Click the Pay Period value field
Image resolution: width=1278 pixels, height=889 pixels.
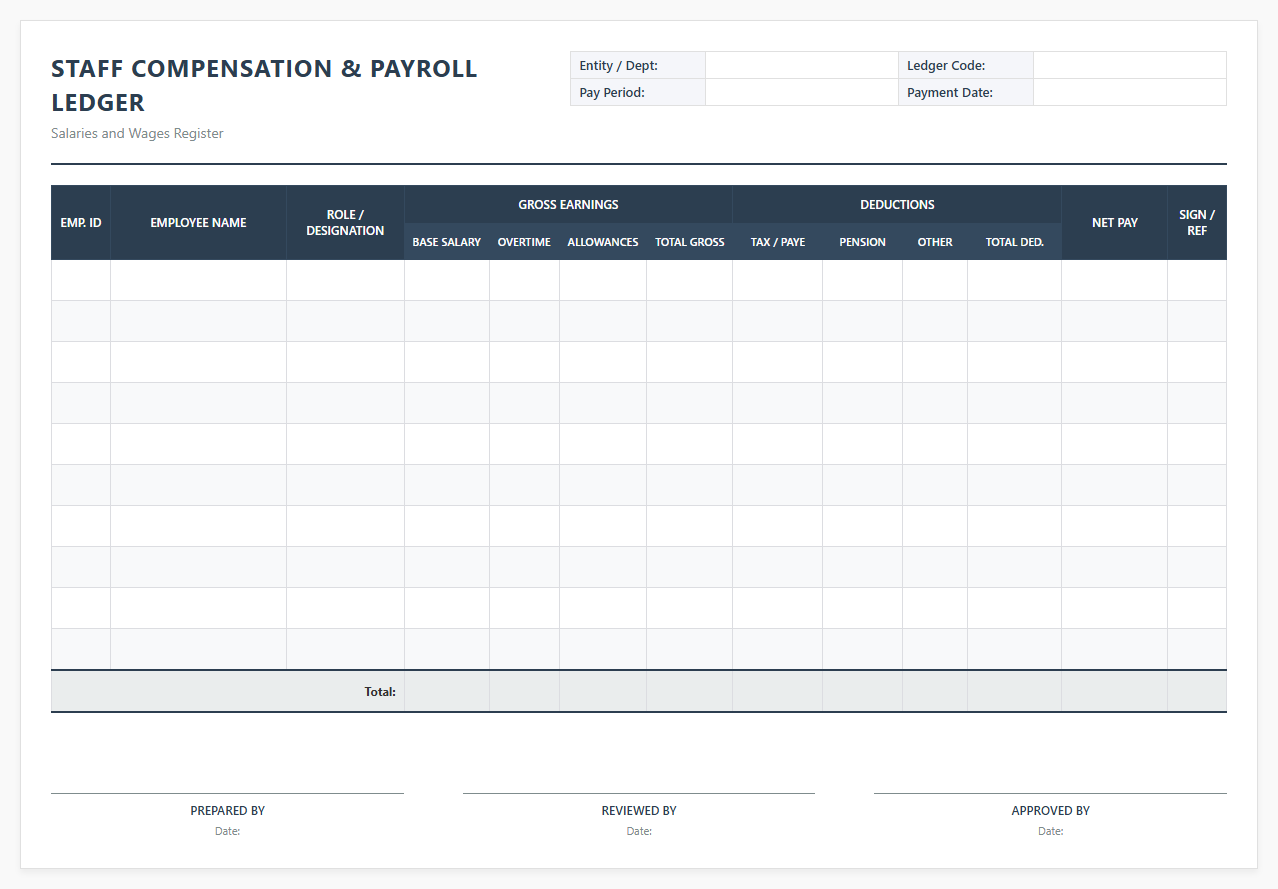pos(802,92)
